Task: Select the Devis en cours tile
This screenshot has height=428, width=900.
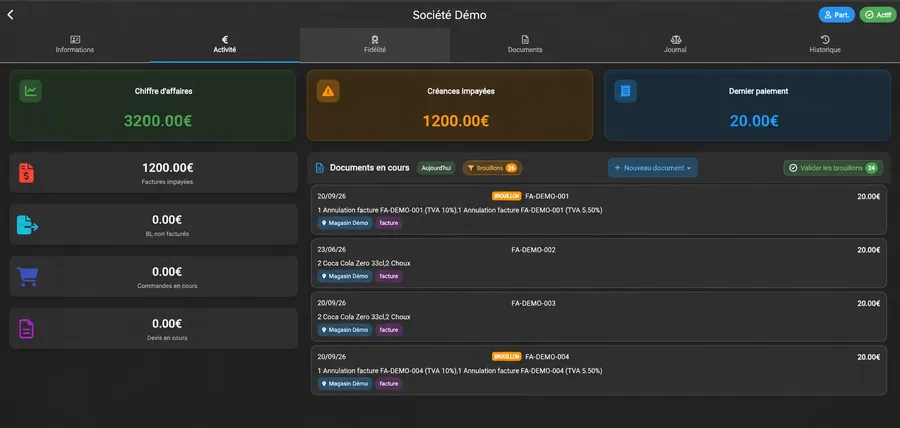Action: 153,329
